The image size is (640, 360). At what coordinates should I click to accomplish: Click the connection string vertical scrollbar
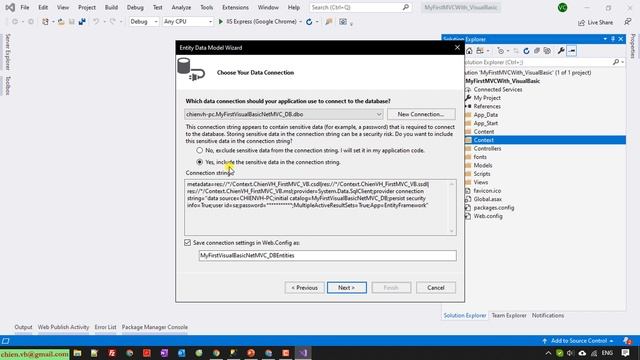tap(452, 207)
